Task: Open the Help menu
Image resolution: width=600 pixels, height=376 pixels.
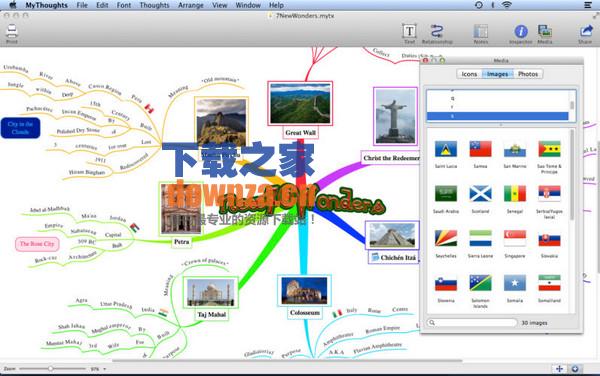Action: point(276,5)
